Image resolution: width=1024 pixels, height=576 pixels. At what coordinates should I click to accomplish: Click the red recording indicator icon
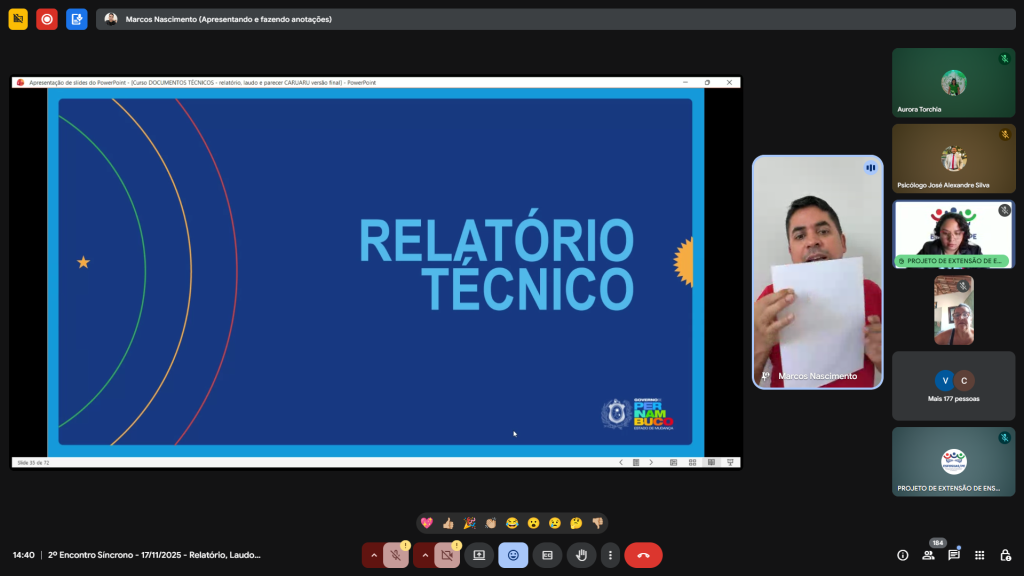click(47, 19)
